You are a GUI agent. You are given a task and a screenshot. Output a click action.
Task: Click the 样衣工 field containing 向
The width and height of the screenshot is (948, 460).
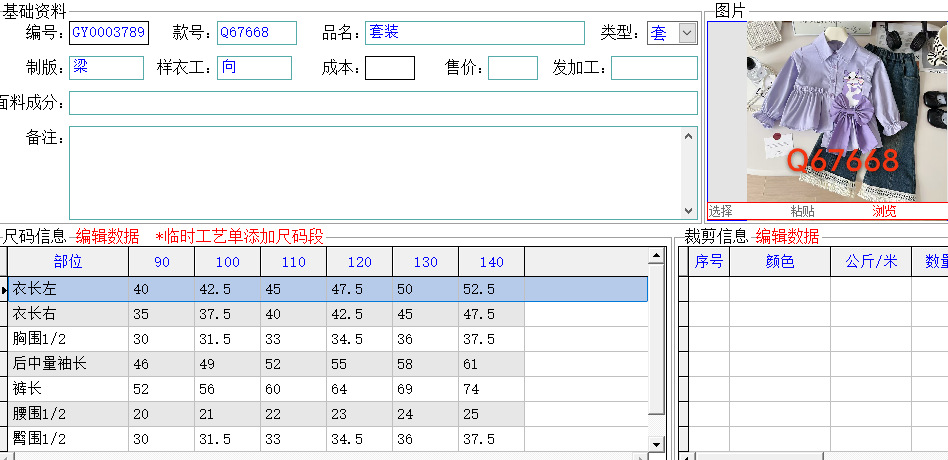[255, 68]
